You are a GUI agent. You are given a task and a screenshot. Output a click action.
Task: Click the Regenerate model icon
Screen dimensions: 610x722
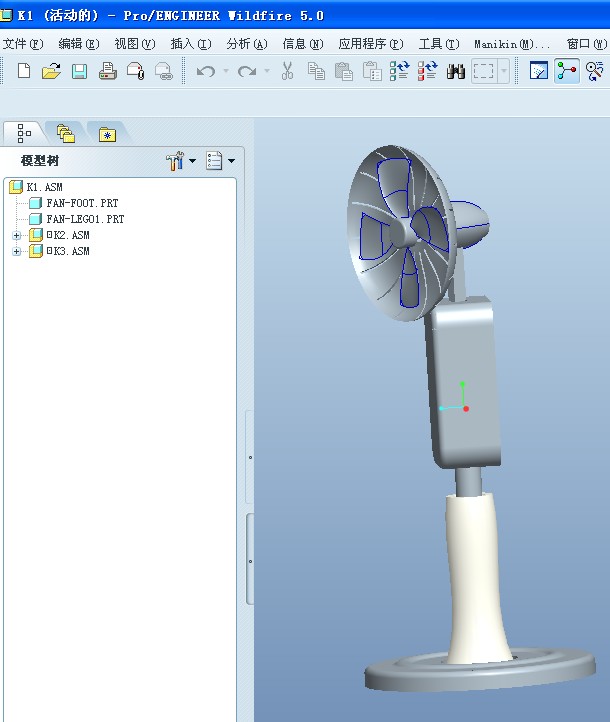tap(400, 71)
